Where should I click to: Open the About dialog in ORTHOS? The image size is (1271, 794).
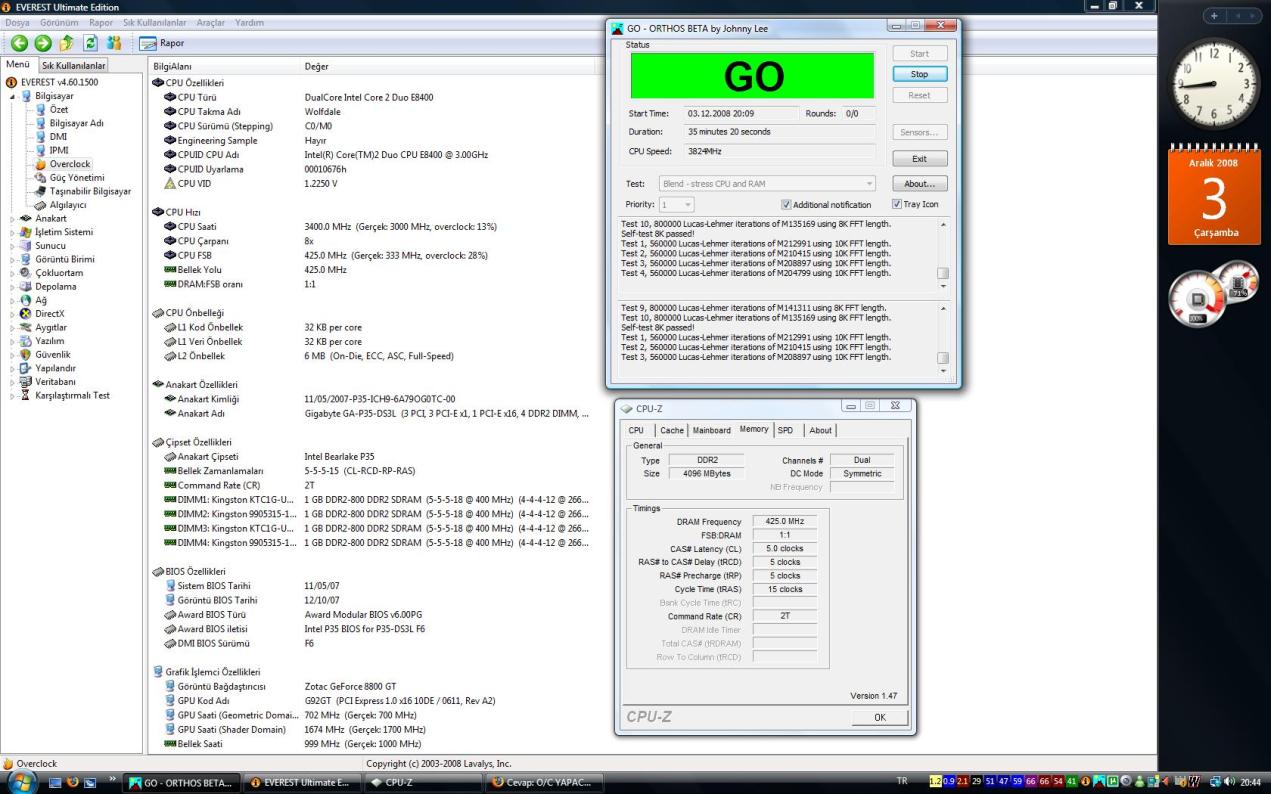click(x=919, y=184)
